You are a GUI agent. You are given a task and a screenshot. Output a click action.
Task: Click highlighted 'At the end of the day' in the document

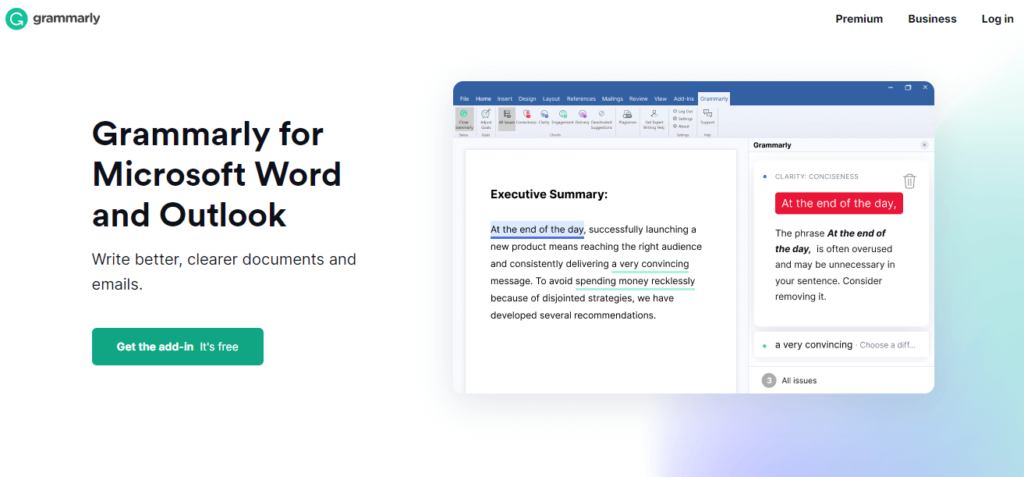[x=537, y=229]
